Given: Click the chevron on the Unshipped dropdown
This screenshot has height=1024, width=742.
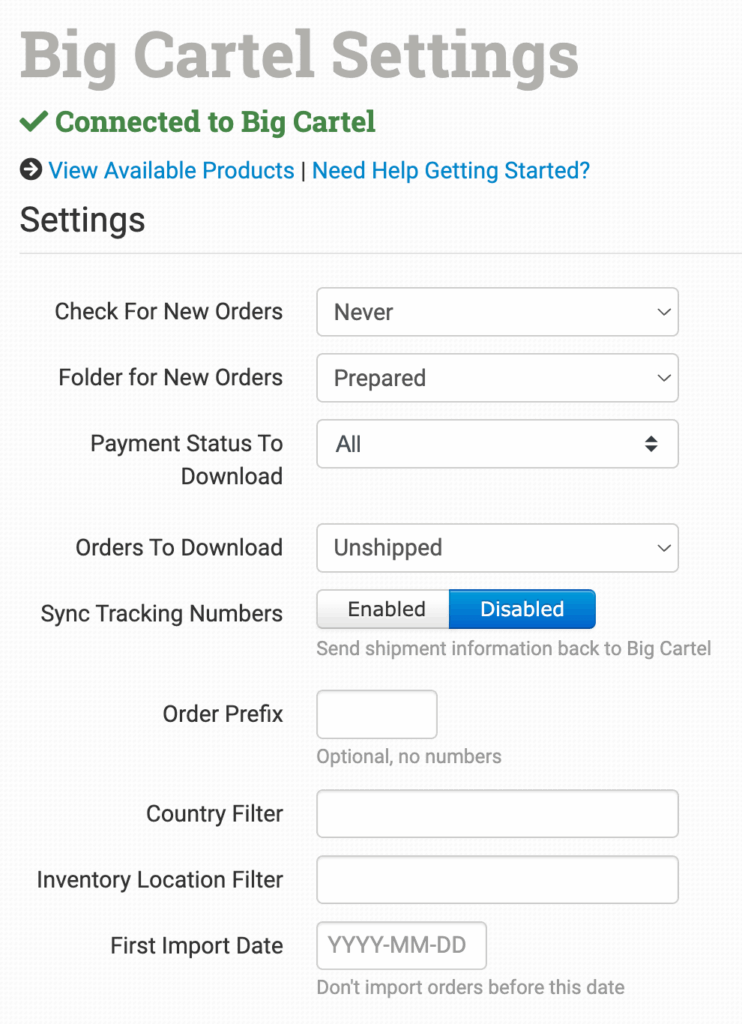Looking at the screenshot, I should click(664, 548).
